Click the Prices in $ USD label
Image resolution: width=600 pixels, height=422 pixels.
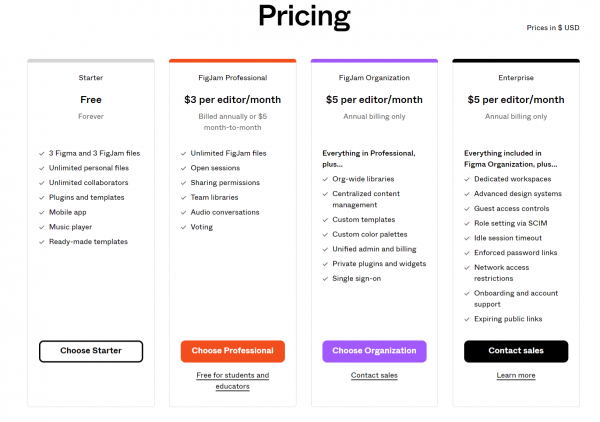(x=553, y=28)
